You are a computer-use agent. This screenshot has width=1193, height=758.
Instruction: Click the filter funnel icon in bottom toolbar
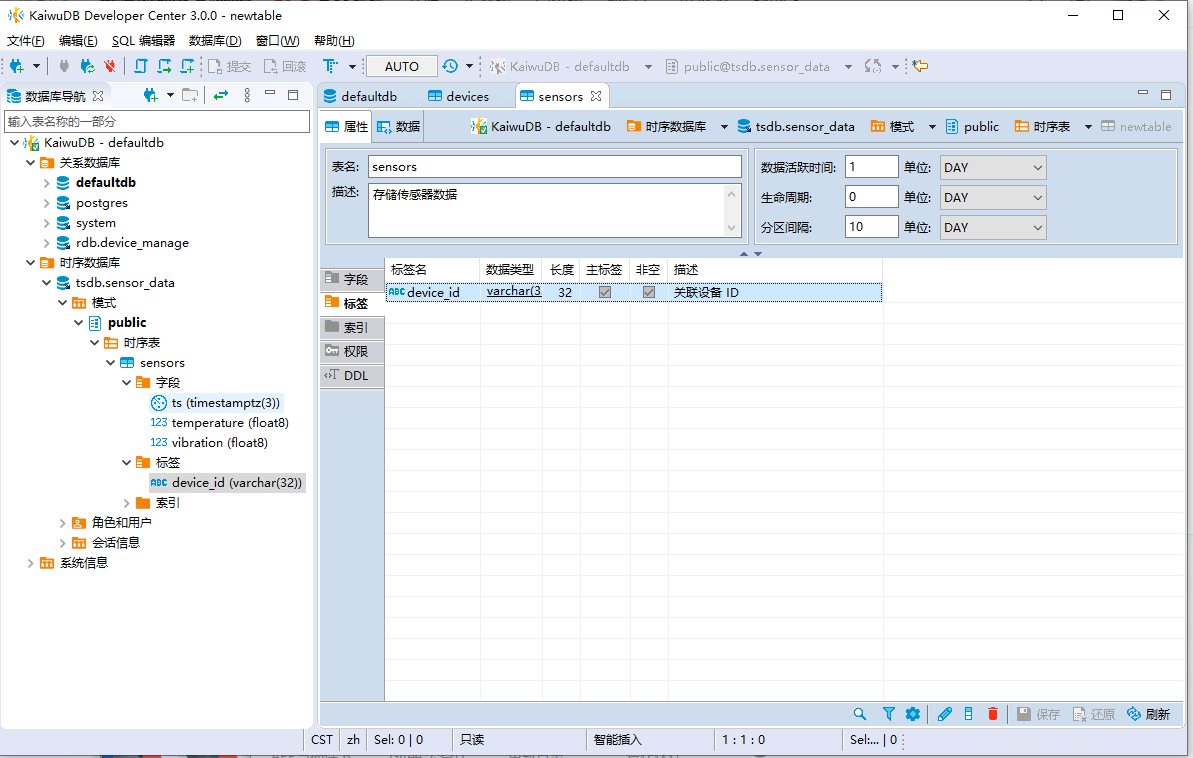tap(889, 714)
